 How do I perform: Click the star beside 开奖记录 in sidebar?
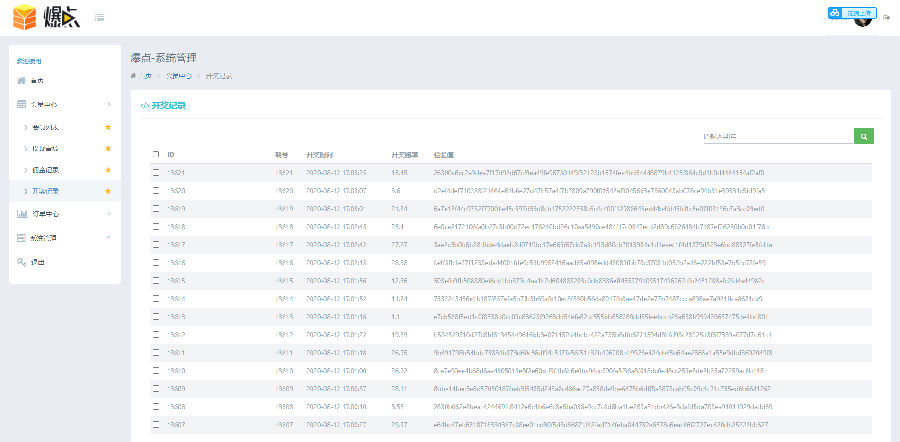coord(108,191)
